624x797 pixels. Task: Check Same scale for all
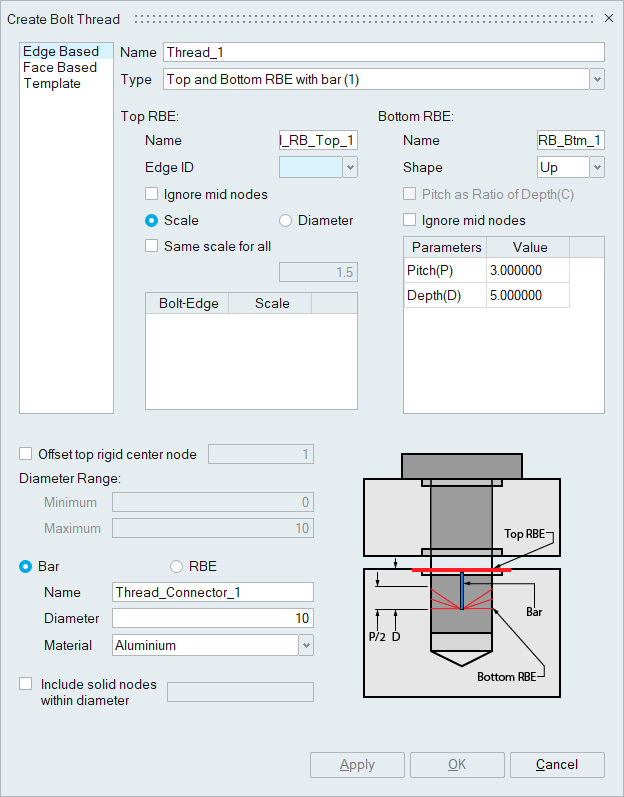pos(152,246)
